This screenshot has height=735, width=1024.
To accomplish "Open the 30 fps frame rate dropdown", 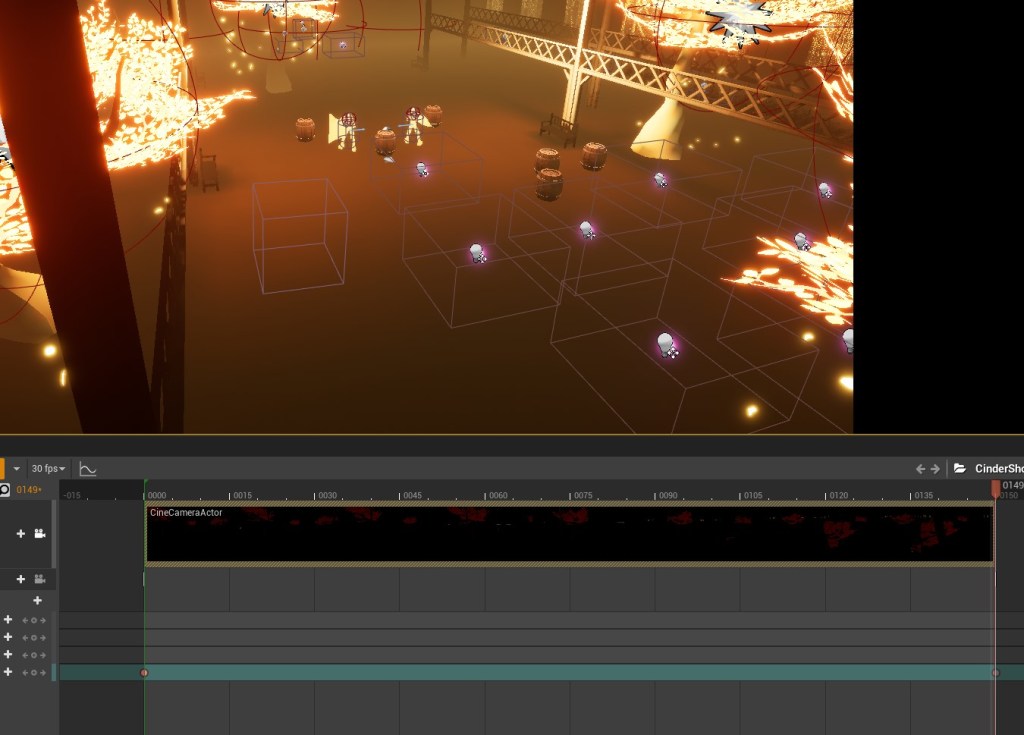I will (x=48, y=469).
